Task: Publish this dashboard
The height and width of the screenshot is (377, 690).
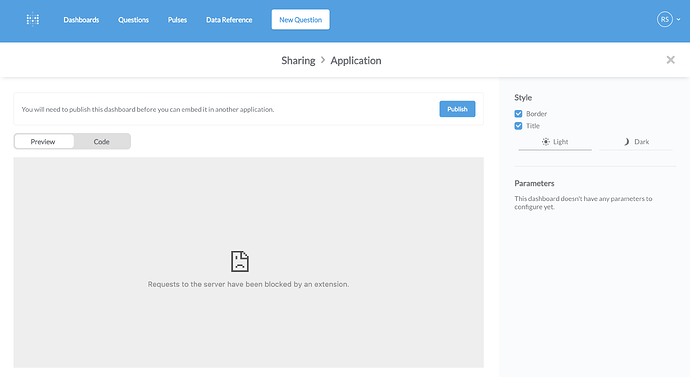Action: pyautogui.click(x=457, y=109)
